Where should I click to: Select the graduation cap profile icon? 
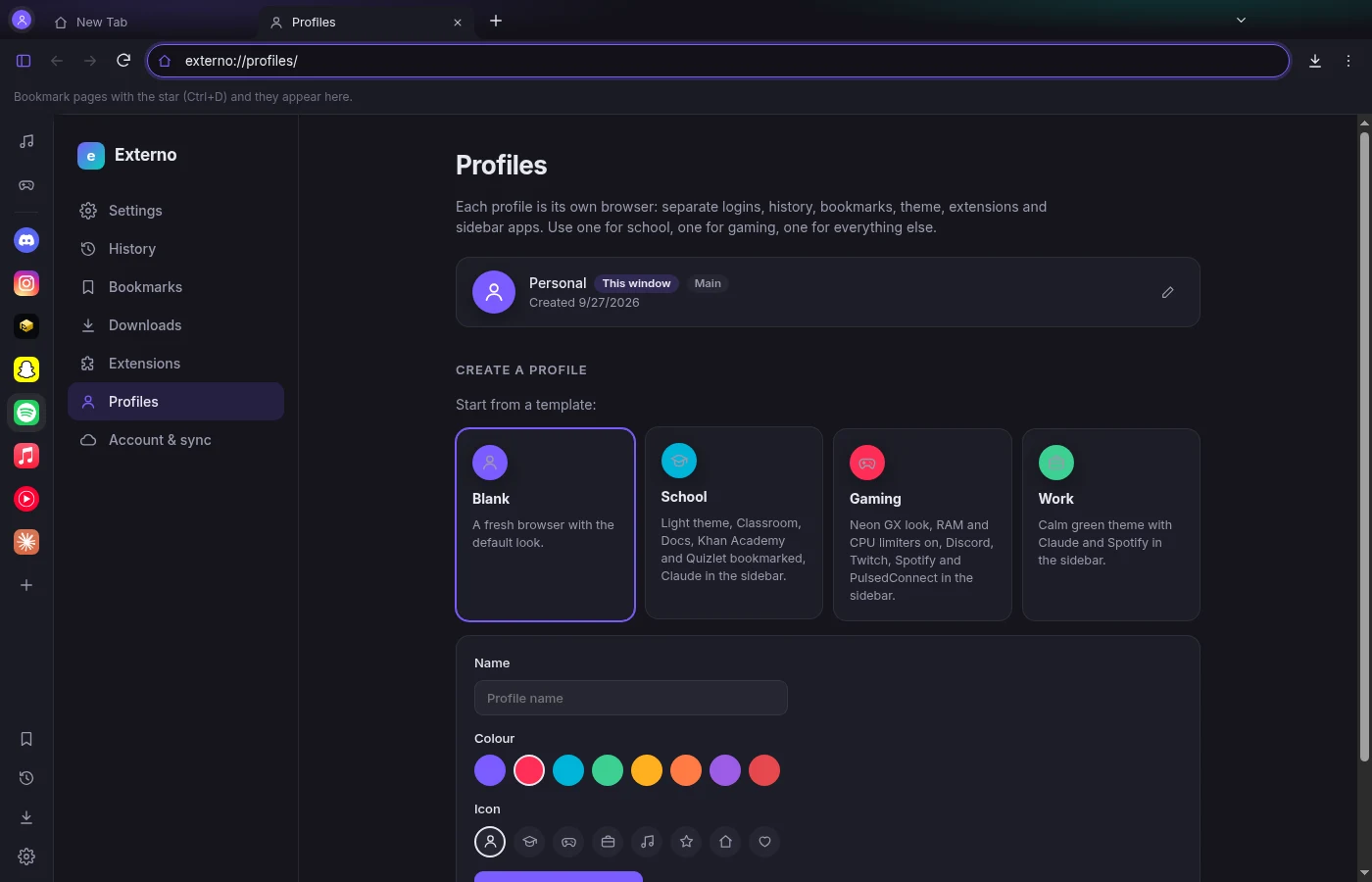click(x=529, y=842)
